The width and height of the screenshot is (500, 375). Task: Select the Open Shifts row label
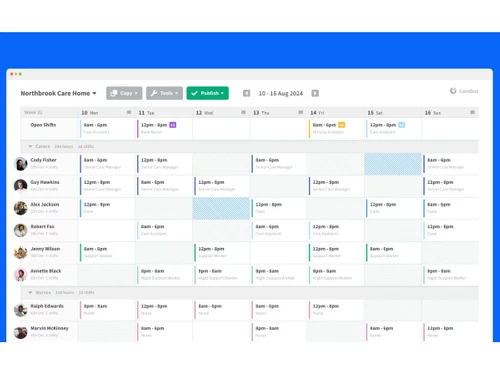point(43,125)
